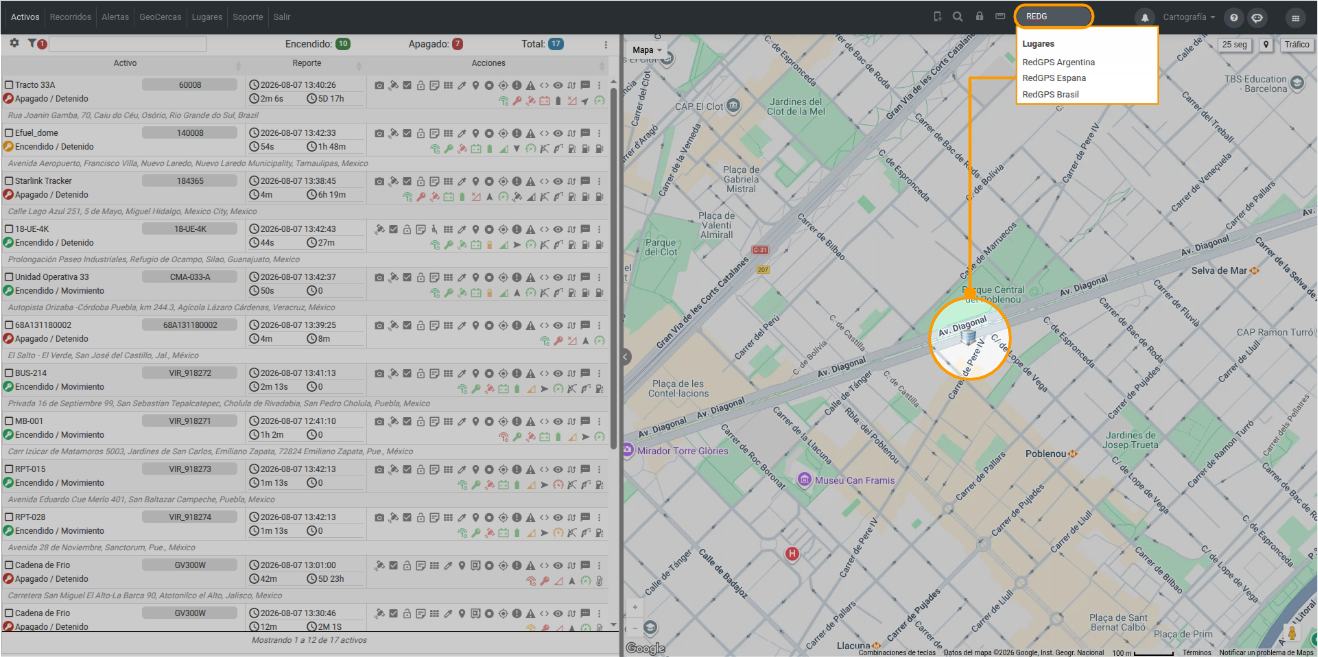The height and width of the screenshot is (657, 1318).
Task: Check the Unidad Operativa 33 checkbox
Action: 9,277
